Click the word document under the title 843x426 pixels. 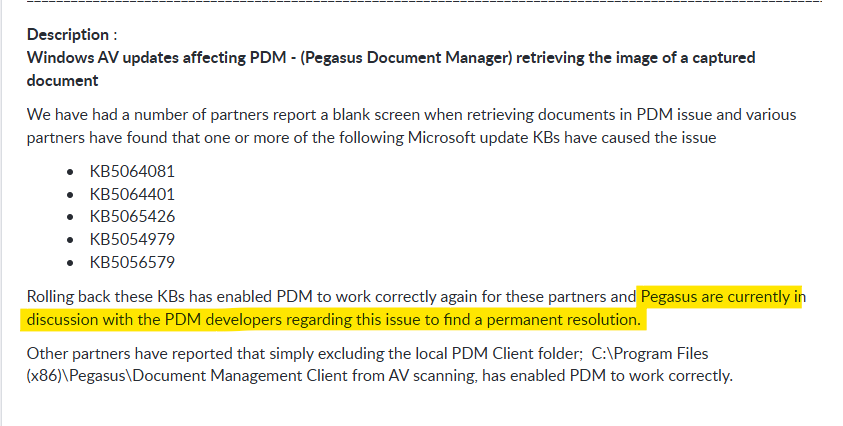[62, 80]
